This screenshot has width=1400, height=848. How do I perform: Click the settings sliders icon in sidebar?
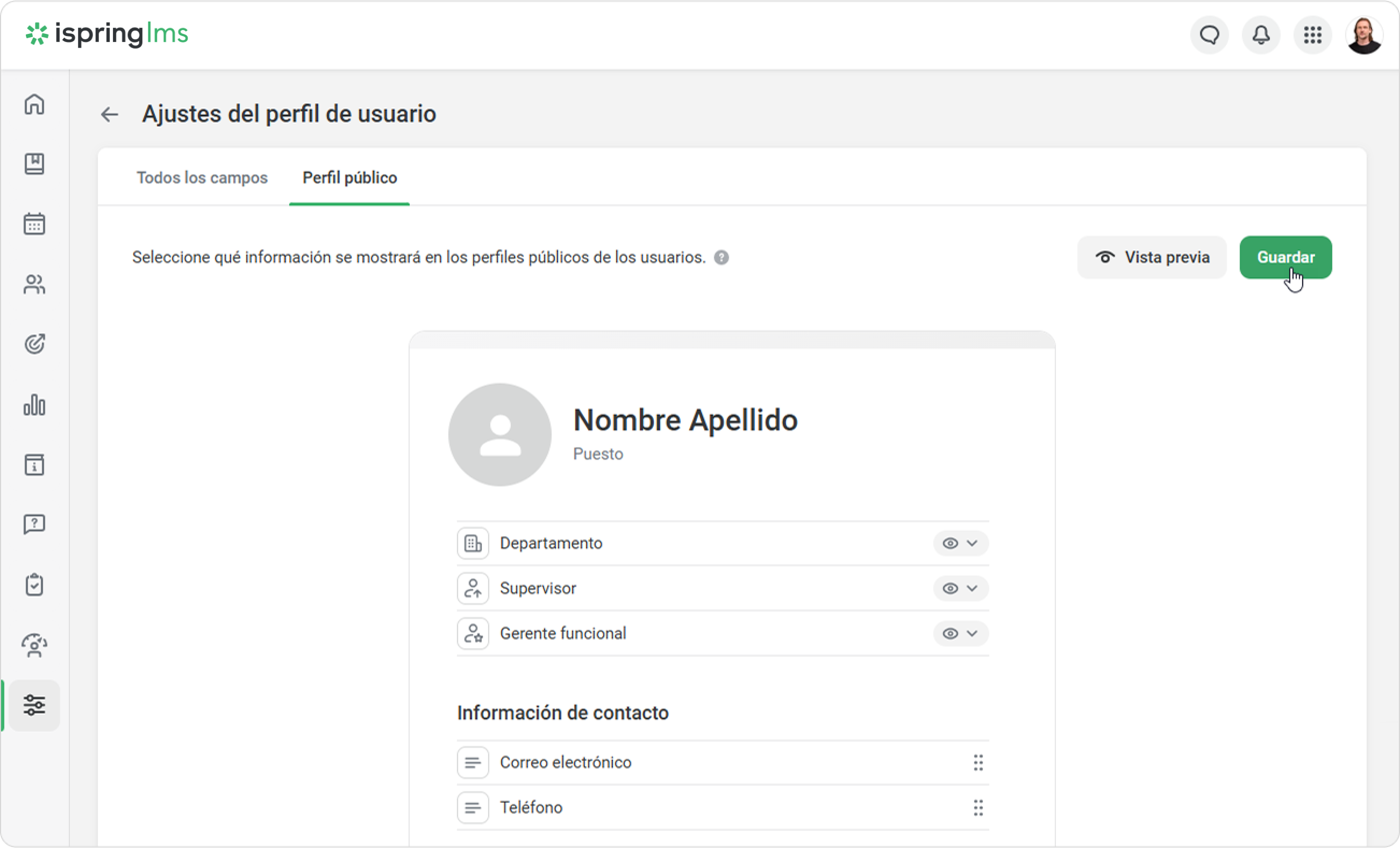pyautogui.click(x=34, y=705)
